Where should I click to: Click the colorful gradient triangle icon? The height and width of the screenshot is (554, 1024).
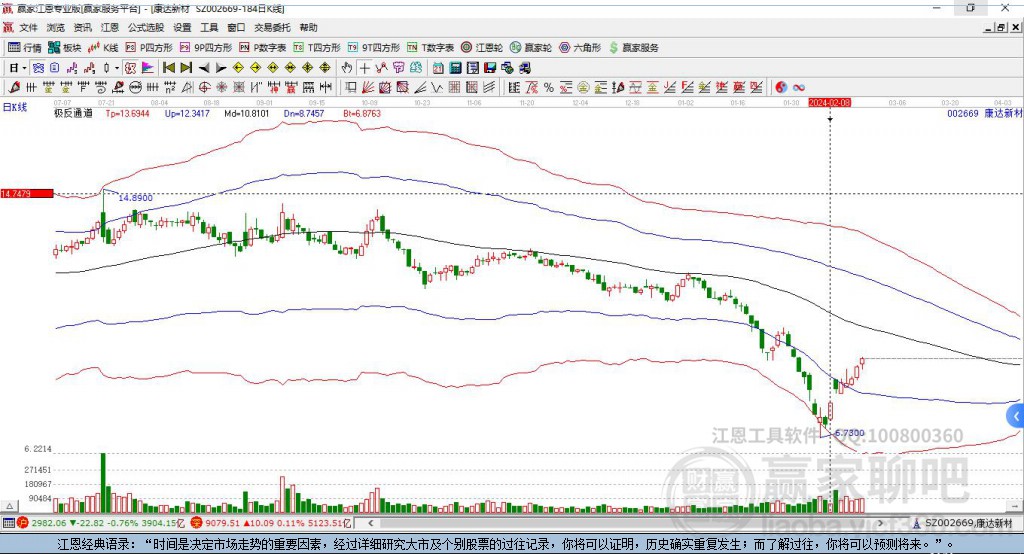pyautogui.click(x=148, y=68)
